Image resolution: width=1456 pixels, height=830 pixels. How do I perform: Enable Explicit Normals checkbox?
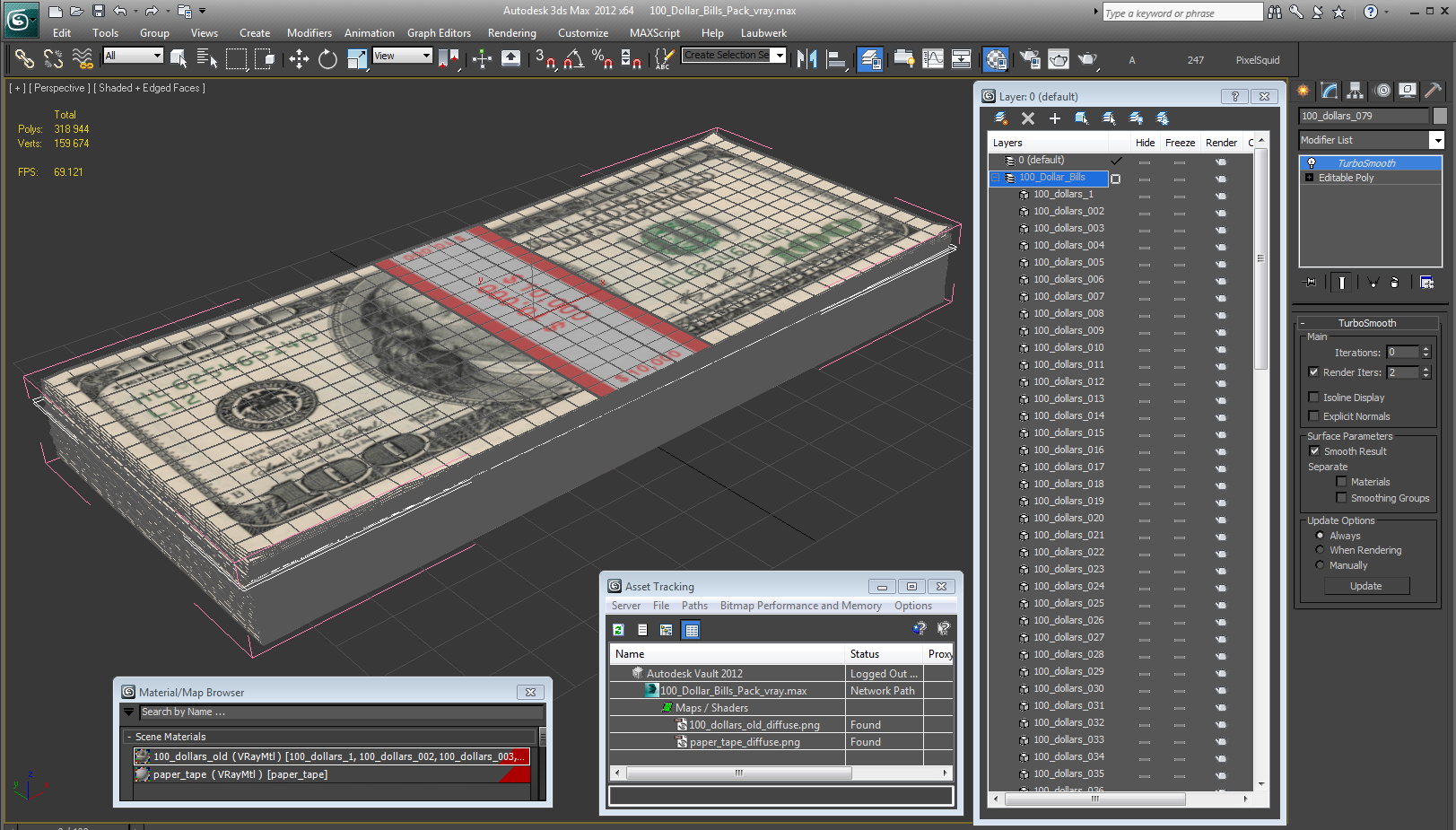[x=1313, y=416]
